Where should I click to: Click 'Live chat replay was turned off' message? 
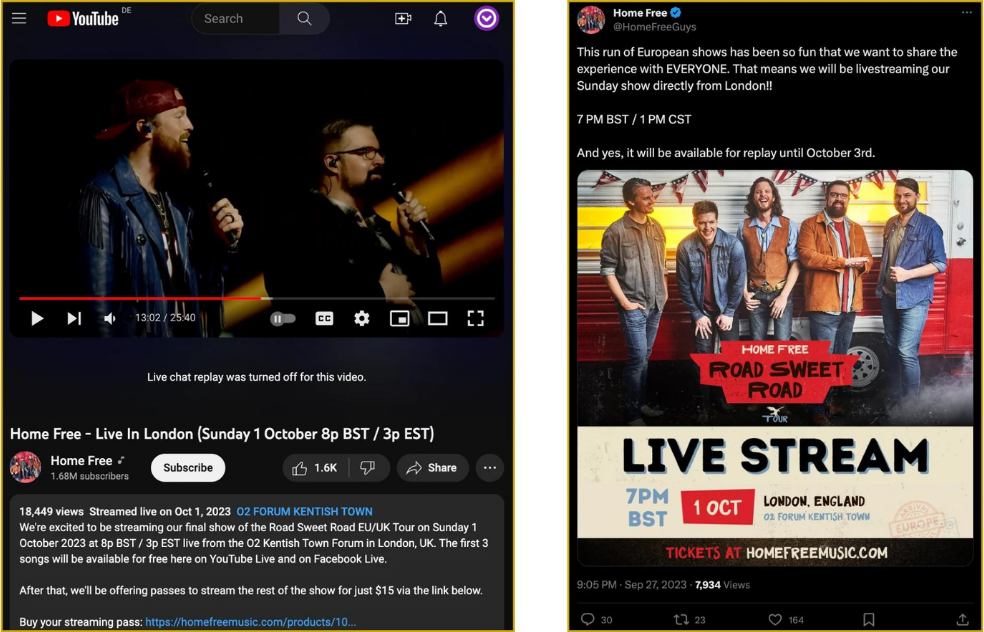(257, 377)
